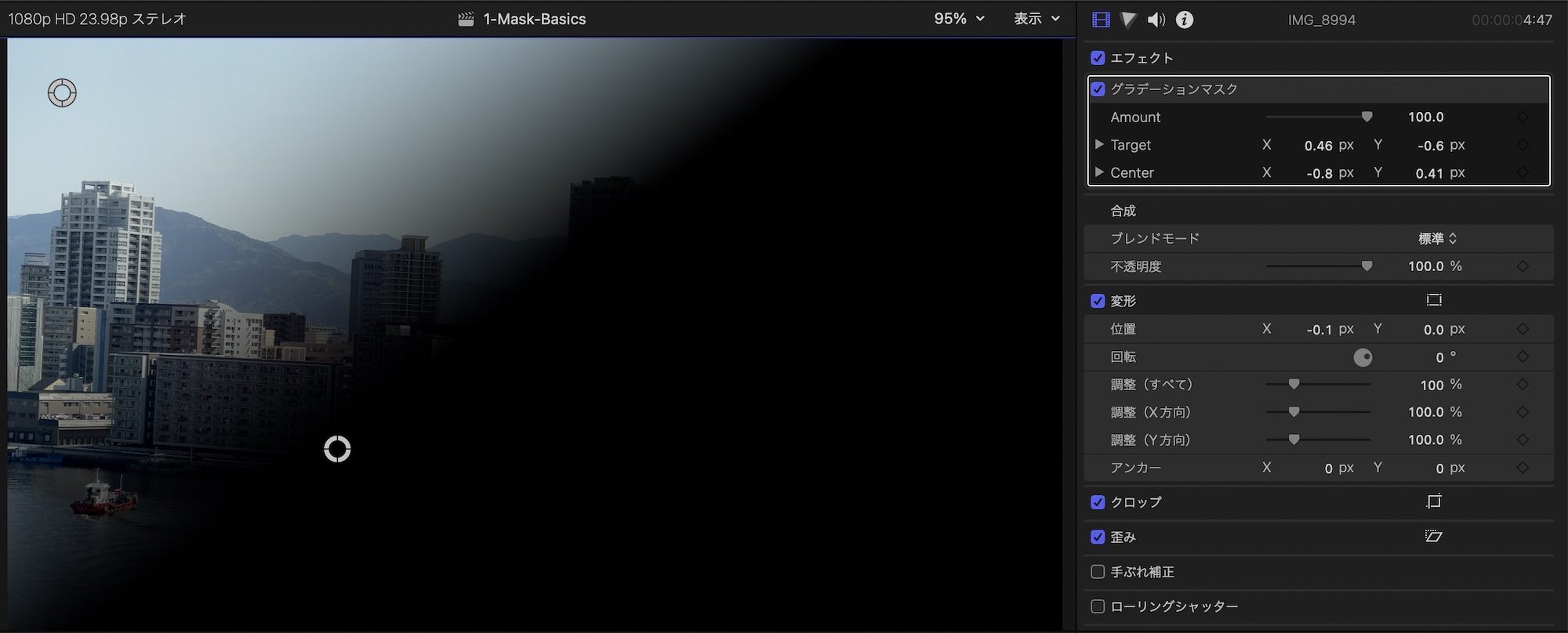Toggle the クロップ checkbox

[1098, 502]
